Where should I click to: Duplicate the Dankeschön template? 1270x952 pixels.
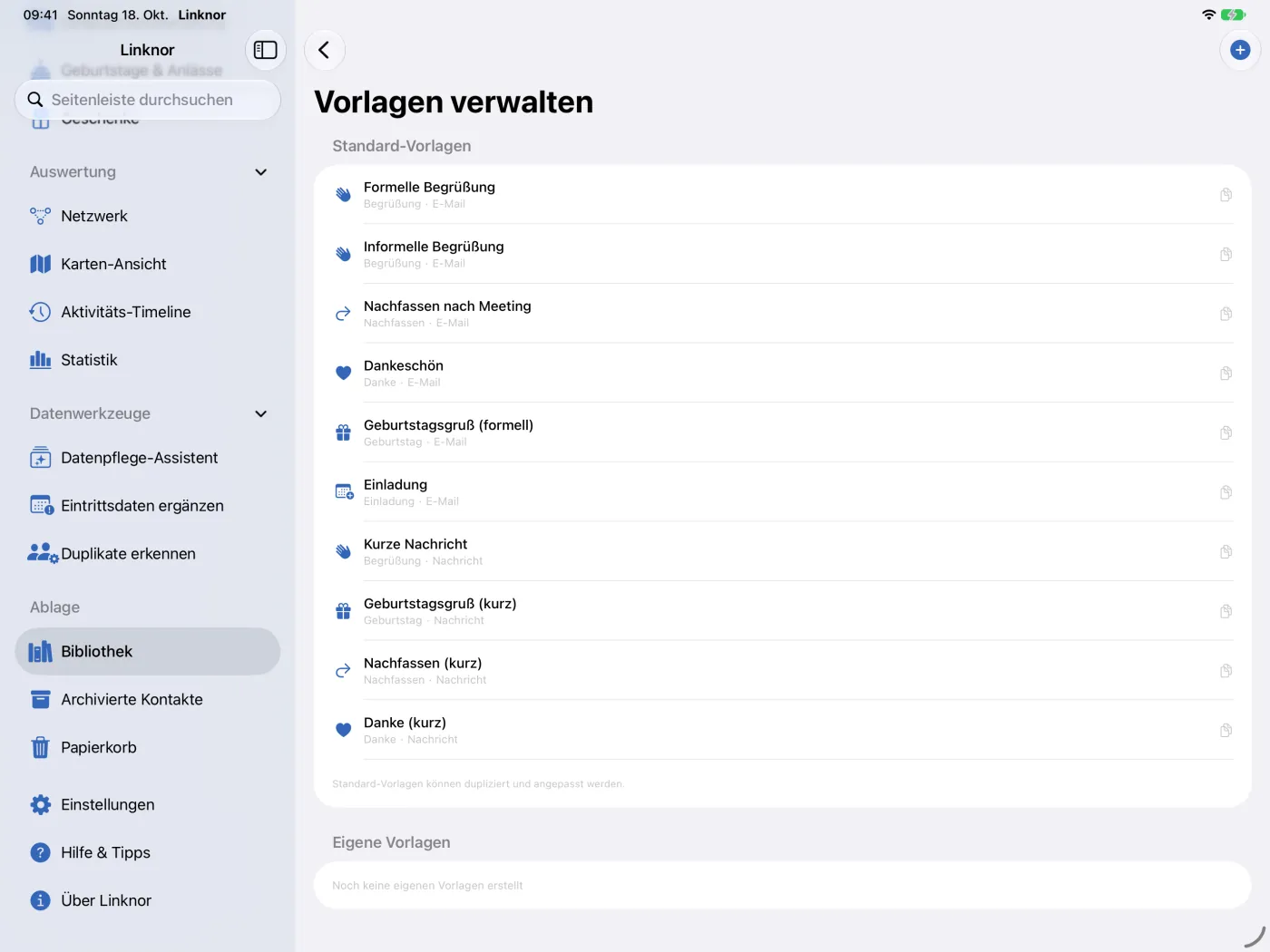pos(1226,374)
